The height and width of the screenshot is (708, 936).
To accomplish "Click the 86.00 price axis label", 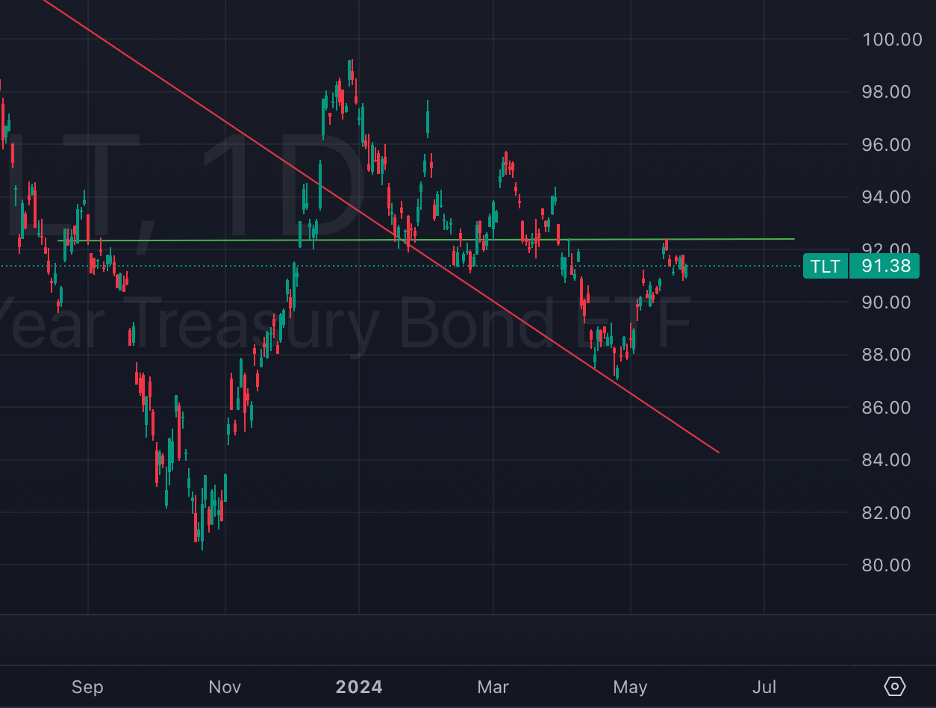I will point(886,407).
